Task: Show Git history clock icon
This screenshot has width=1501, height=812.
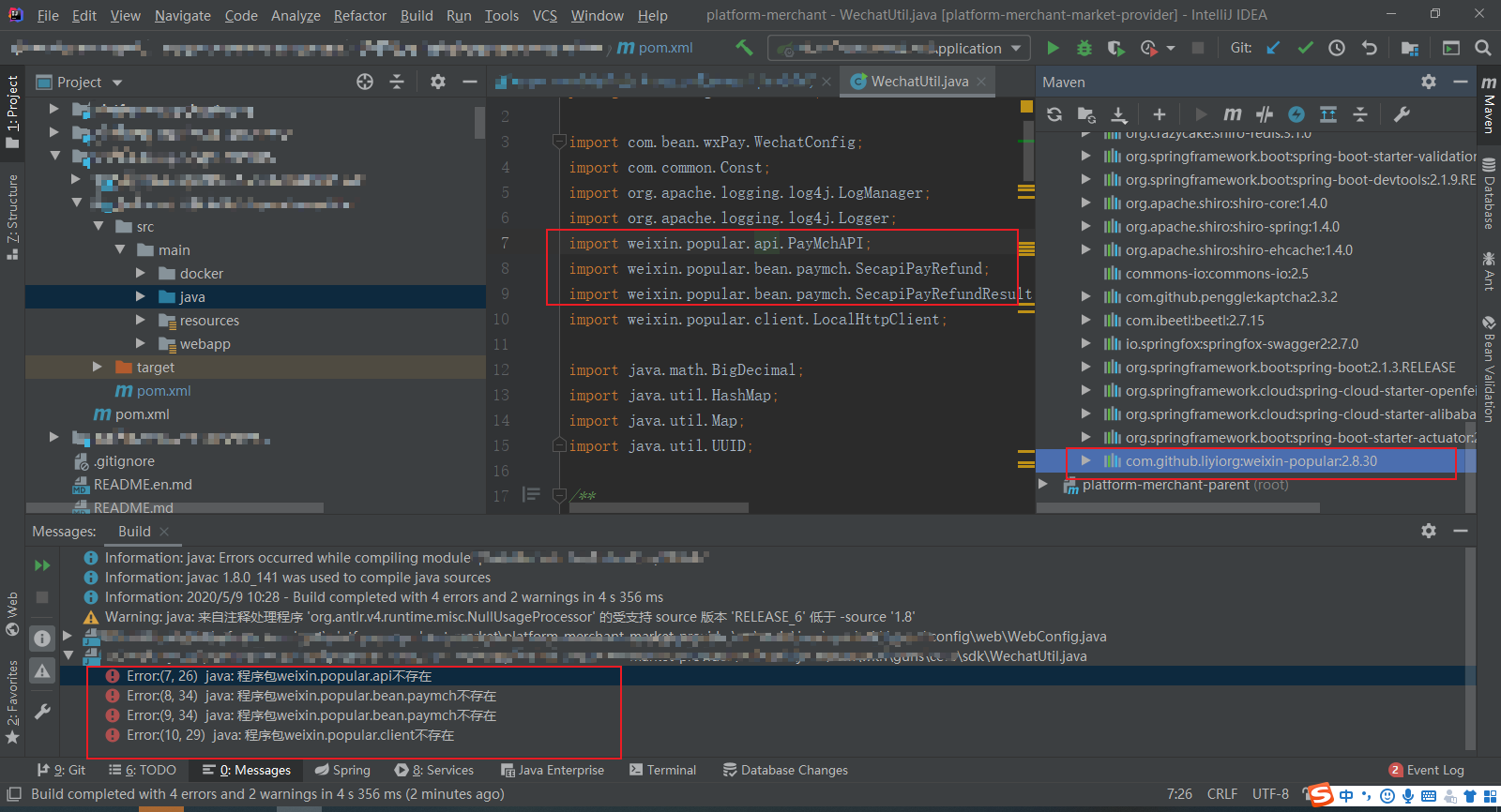Action: click(x=1337, y=48)
